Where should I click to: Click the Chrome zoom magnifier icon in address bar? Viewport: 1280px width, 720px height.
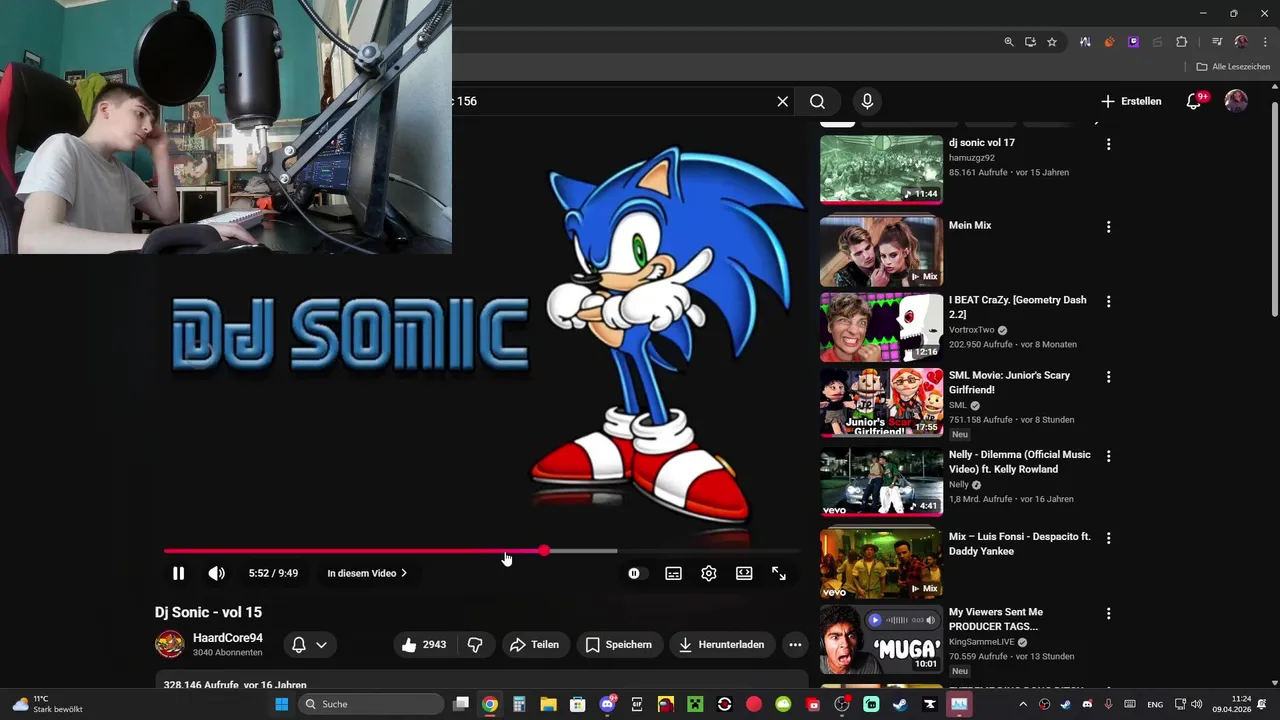click(1009, 42)
